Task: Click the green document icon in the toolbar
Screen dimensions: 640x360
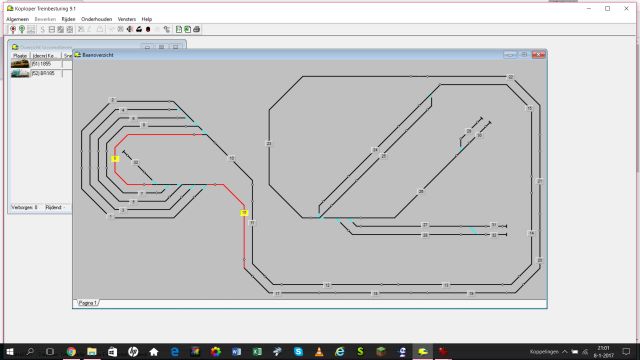Action: [x=187, y=29]
